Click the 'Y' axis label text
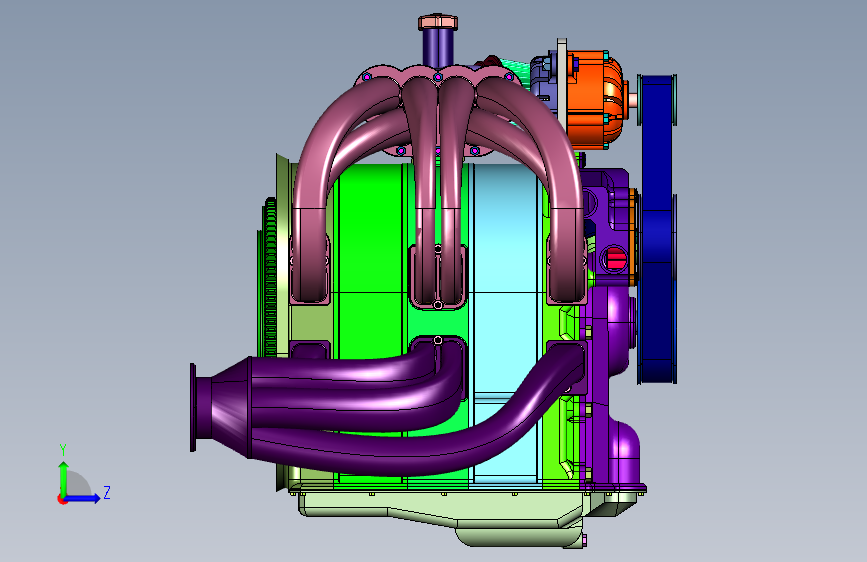Image resolution: width=867 pixels, height=562 pixels. [x=63, y=450]
